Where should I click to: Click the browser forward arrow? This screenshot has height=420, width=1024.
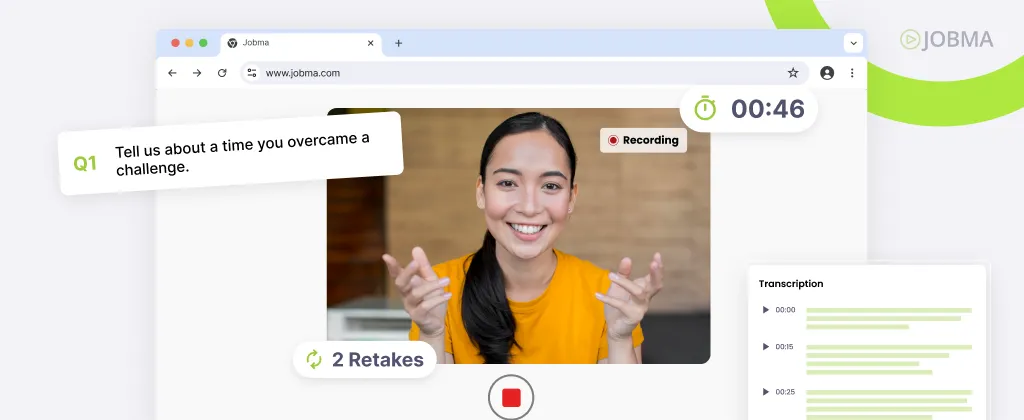coord(197,73)
